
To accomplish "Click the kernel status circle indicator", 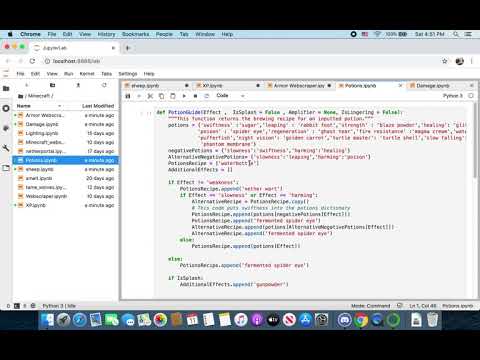I will click(x=471, y=96).
